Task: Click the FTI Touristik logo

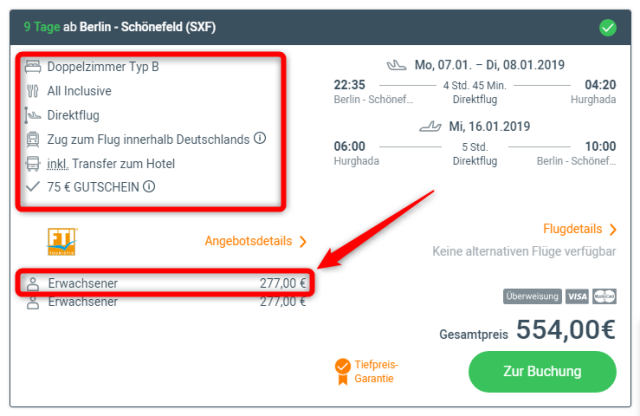Action: (x=62, y=242)
